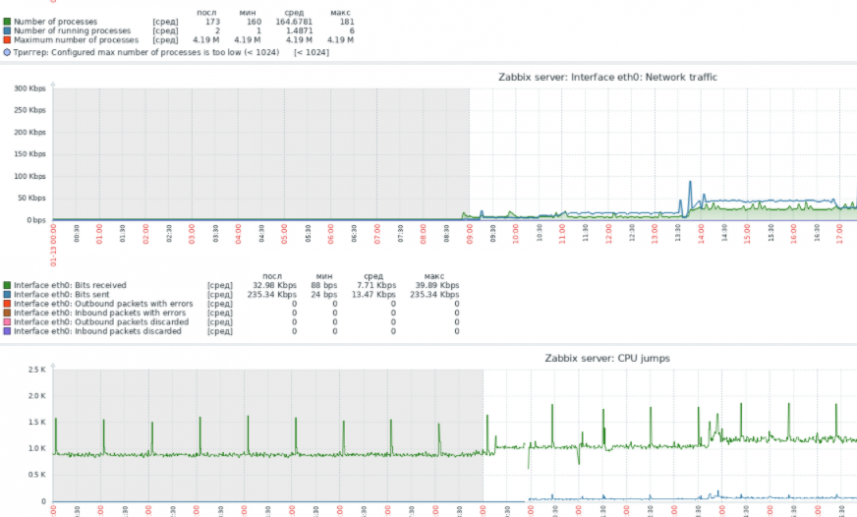This screenshot has width=857, height=517.
Task: Click the green swatch for Bits received
Action: coord(7,285)
